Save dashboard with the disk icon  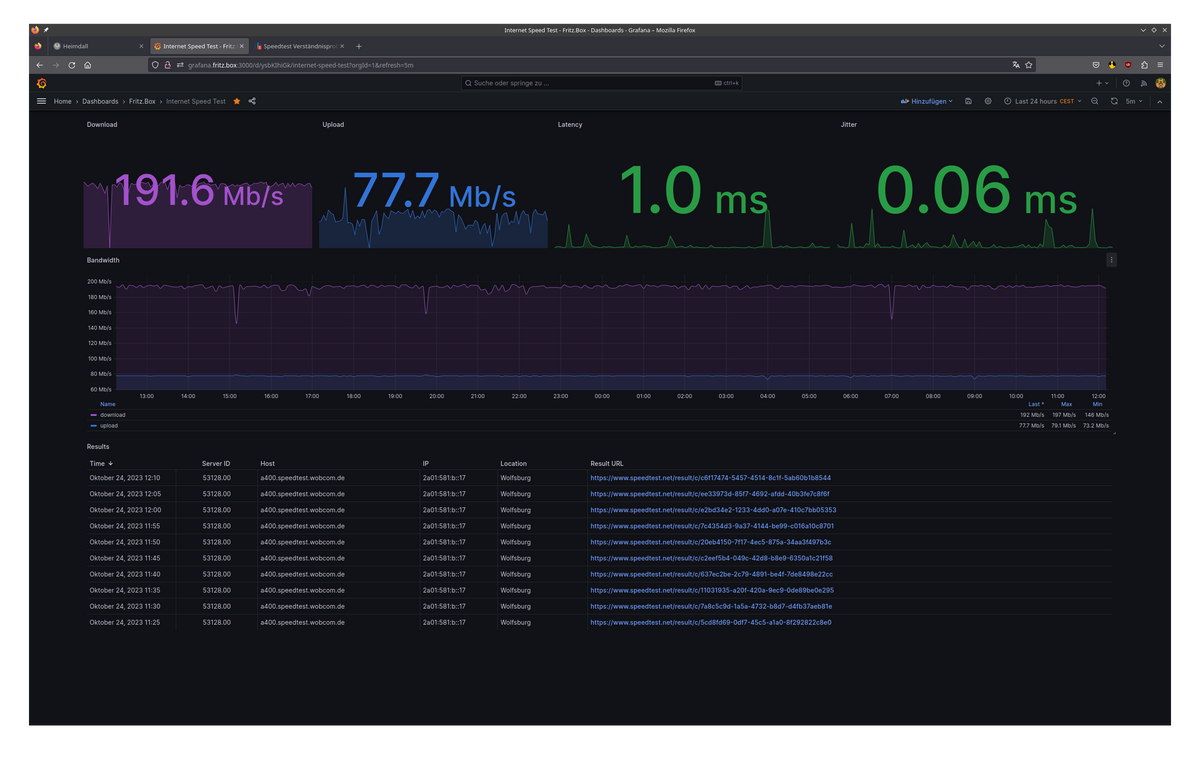pyautogui.click(x=968, y=101)
